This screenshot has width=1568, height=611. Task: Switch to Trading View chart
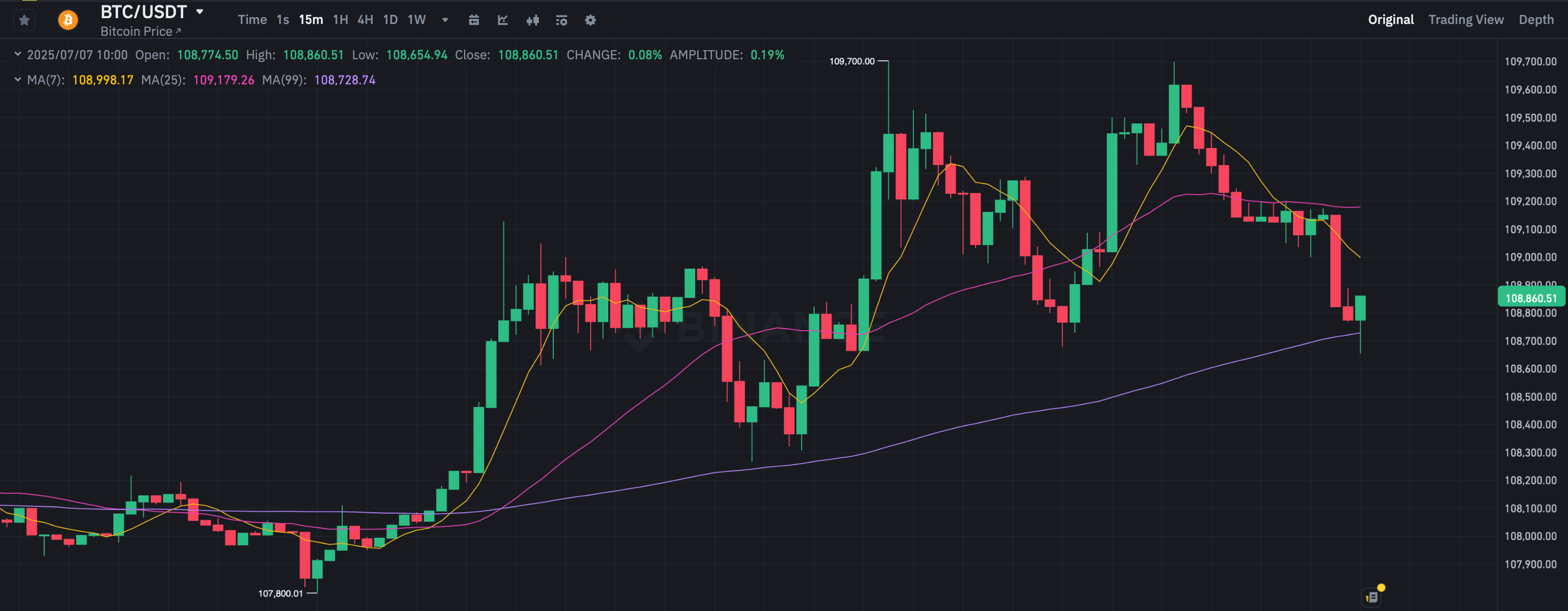click(x=1466, y=19)
